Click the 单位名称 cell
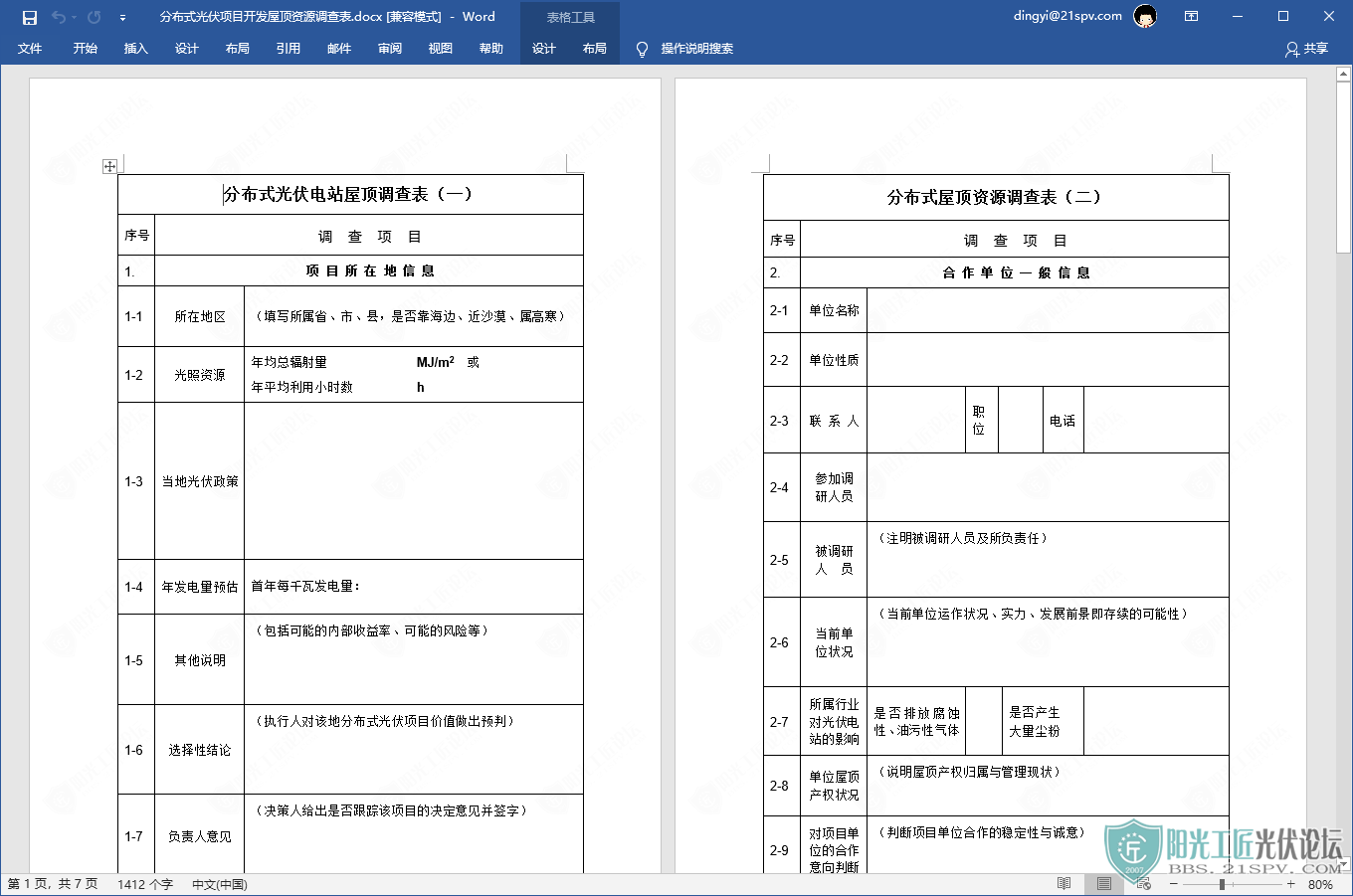This screenshot has height=896, width=1353. click(x=834, y=310)
